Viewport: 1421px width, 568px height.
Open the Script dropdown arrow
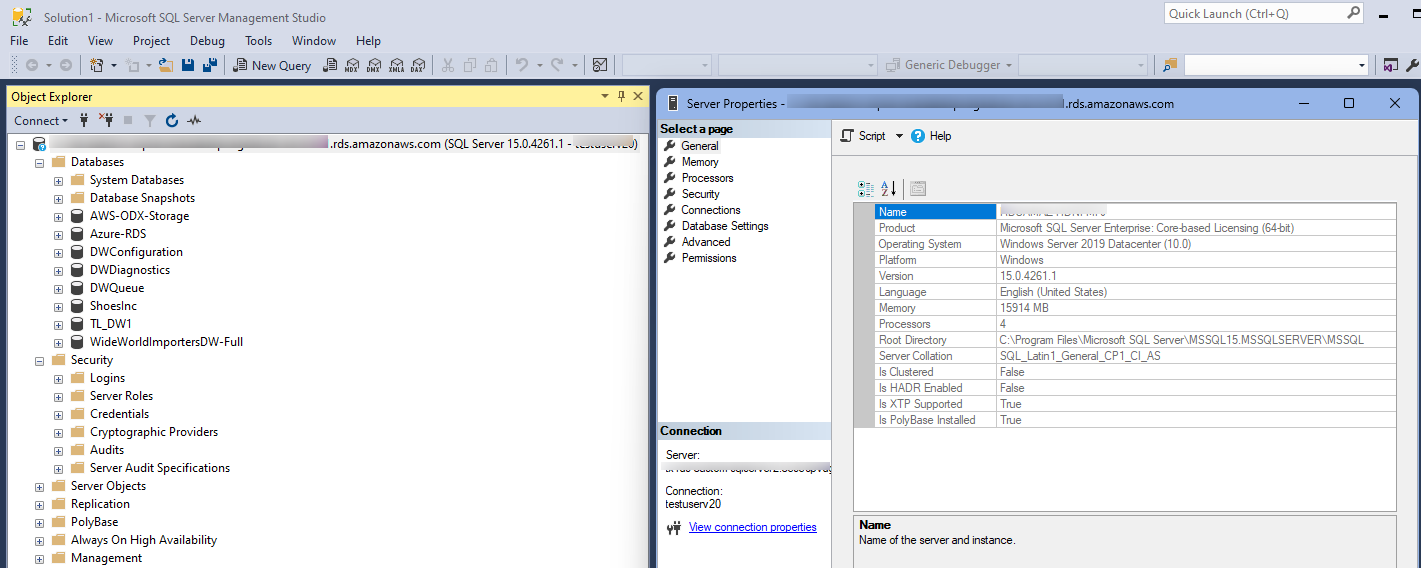899,136
